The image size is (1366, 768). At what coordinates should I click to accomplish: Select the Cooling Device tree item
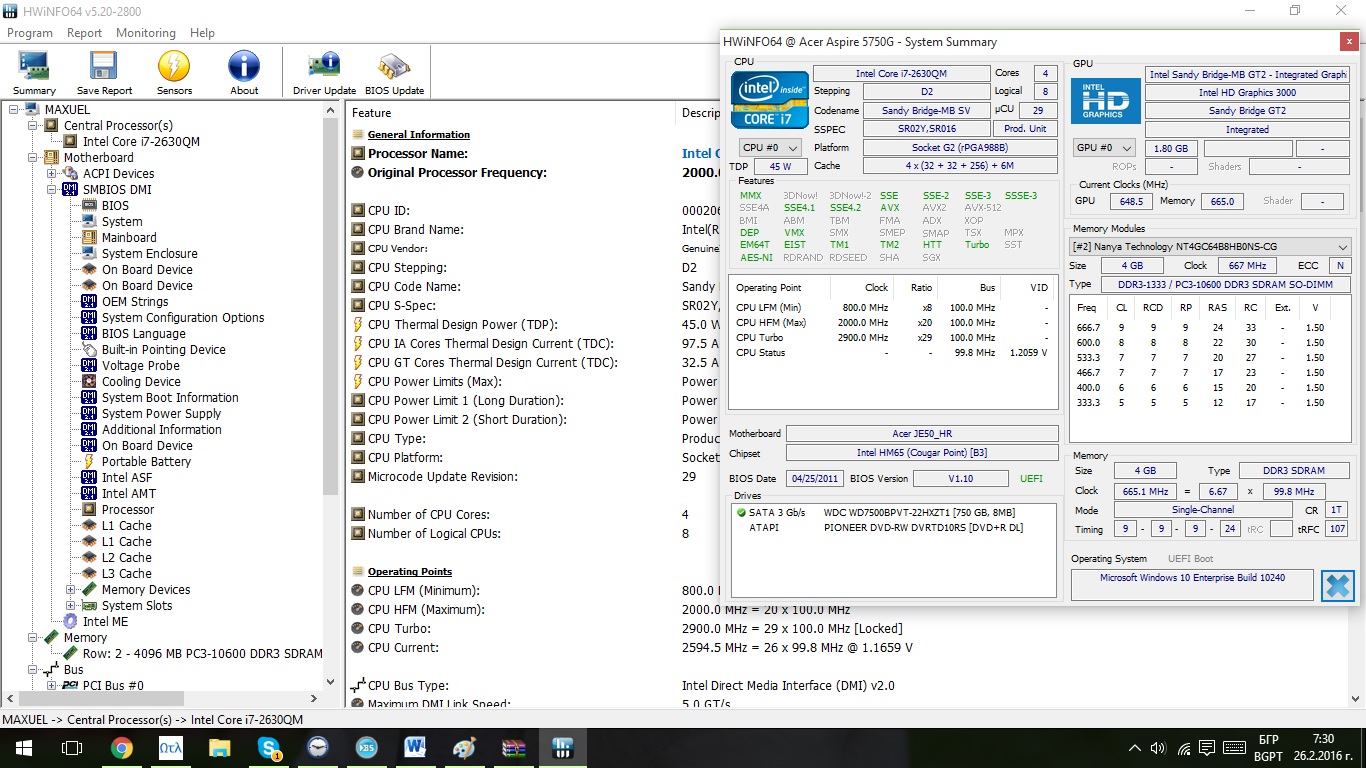tap(141, 381)
